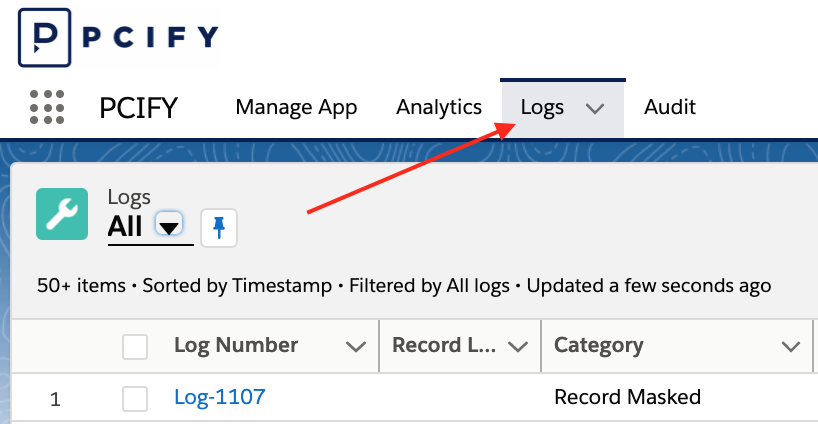
Task: Click the Logs object label above All
Action: point(129,197)
